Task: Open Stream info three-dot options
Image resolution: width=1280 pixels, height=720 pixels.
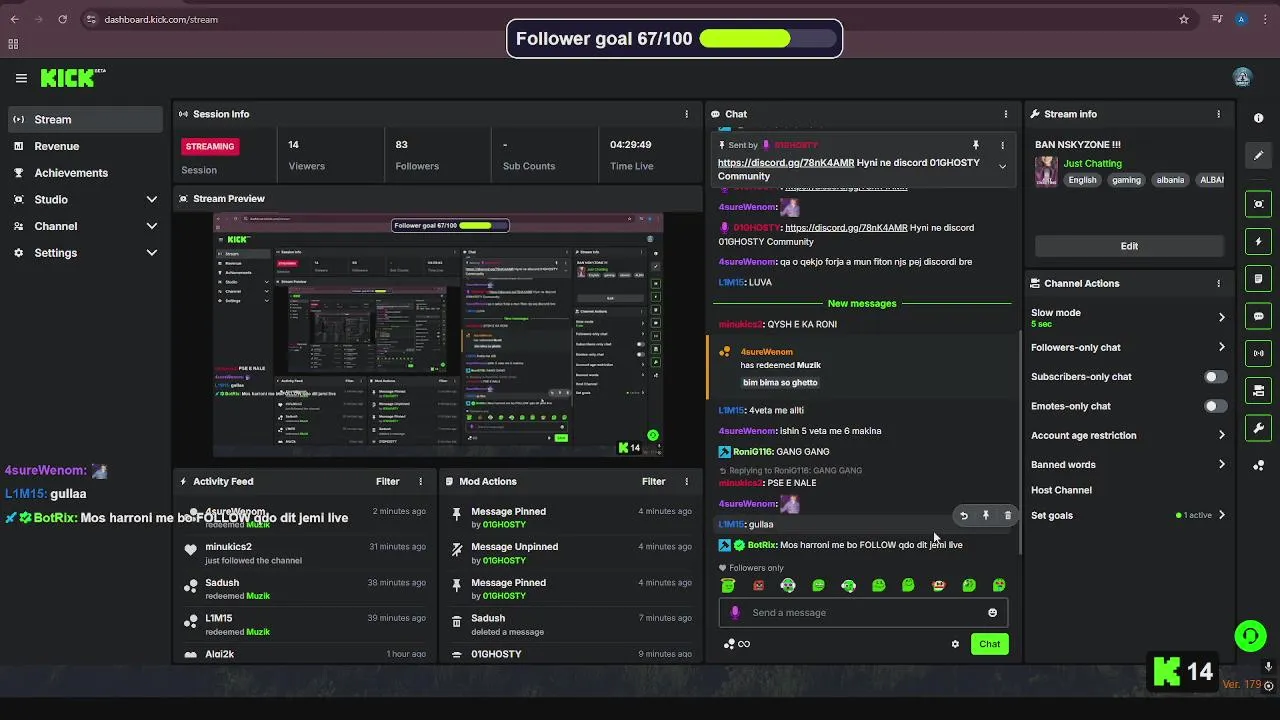Action: [1218, 114]
